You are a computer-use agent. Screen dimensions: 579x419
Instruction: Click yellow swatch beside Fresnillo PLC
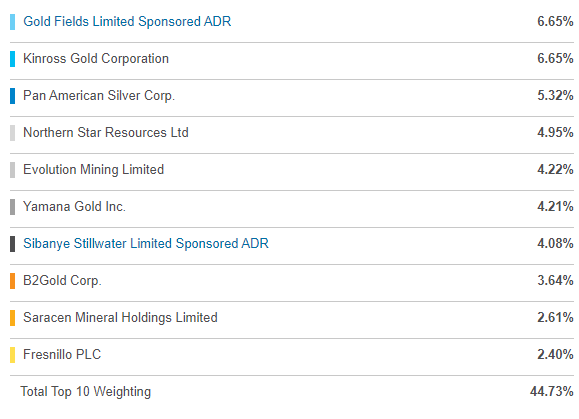[x=13, y=355]
